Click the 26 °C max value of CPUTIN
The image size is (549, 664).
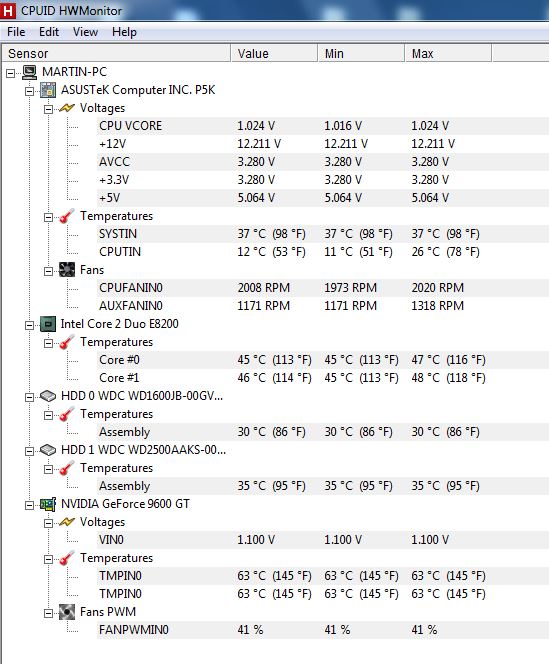point(445,252)
